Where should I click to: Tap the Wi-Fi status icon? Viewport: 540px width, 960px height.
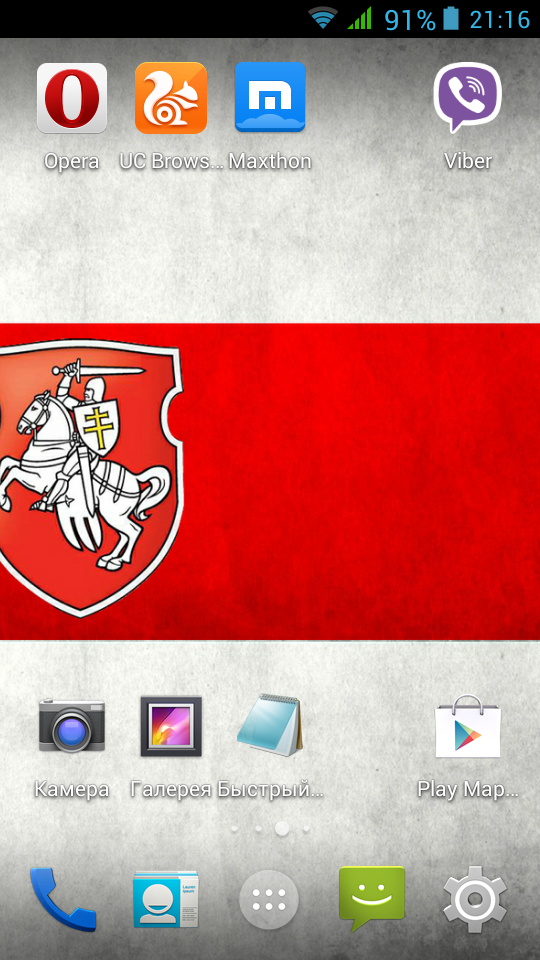[x=323, y=18]
